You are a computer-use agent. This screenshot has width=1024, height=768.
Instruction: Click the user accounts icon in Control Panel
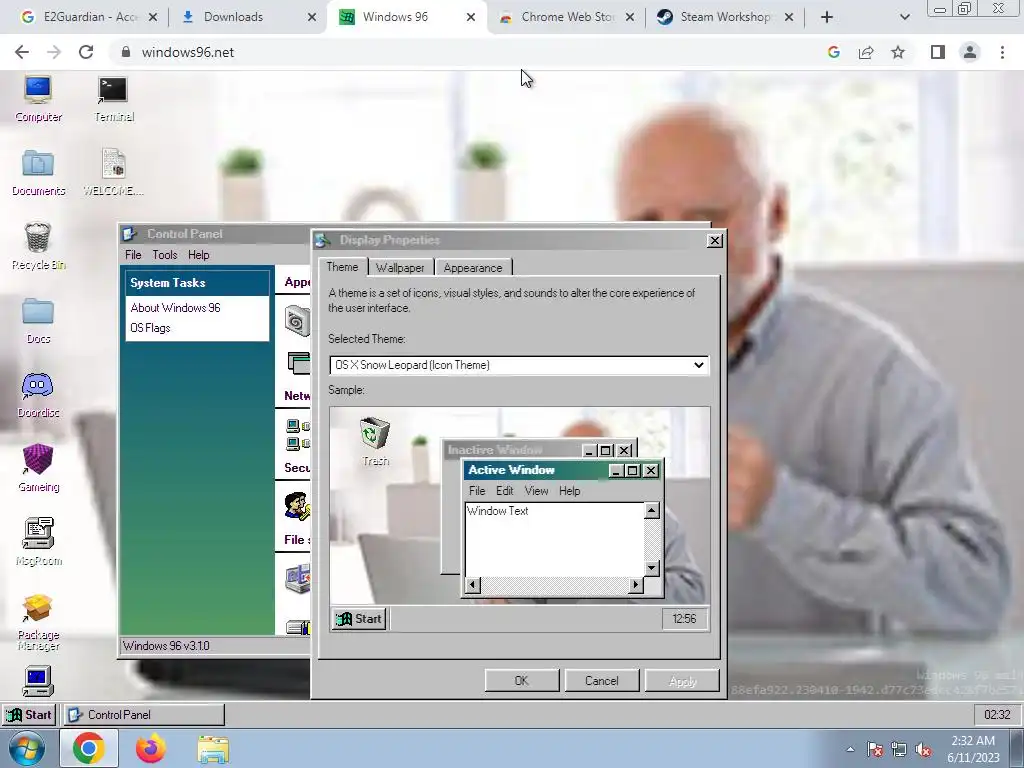[297, 506]
